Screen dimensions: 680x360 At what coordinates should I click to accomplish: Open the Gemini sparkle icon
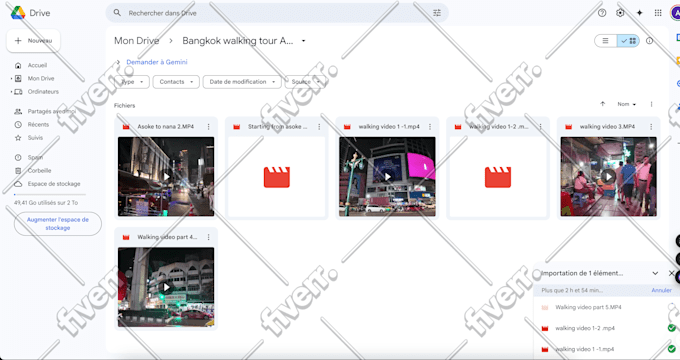639,13
